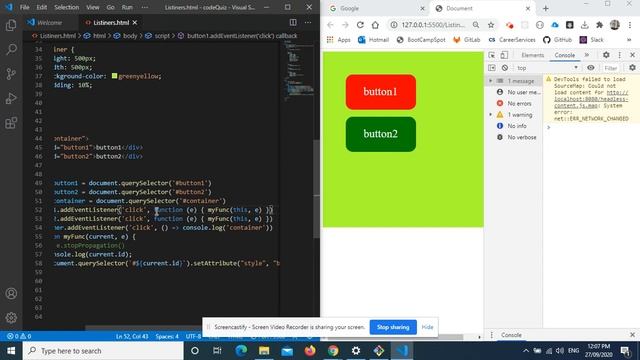Open Chrome profile avatar
The width and height of the screenshot is (640, 360).
pyautogui.click(x=615, y=25)
